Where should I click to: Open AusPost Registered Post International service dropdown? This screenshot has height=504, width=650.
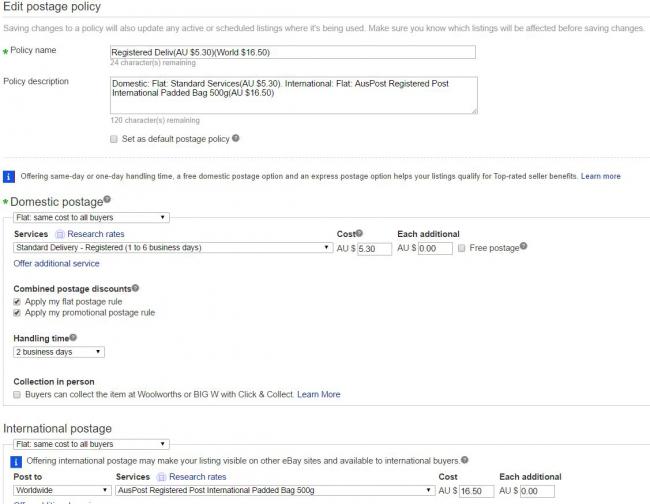(x=276, y=491)
